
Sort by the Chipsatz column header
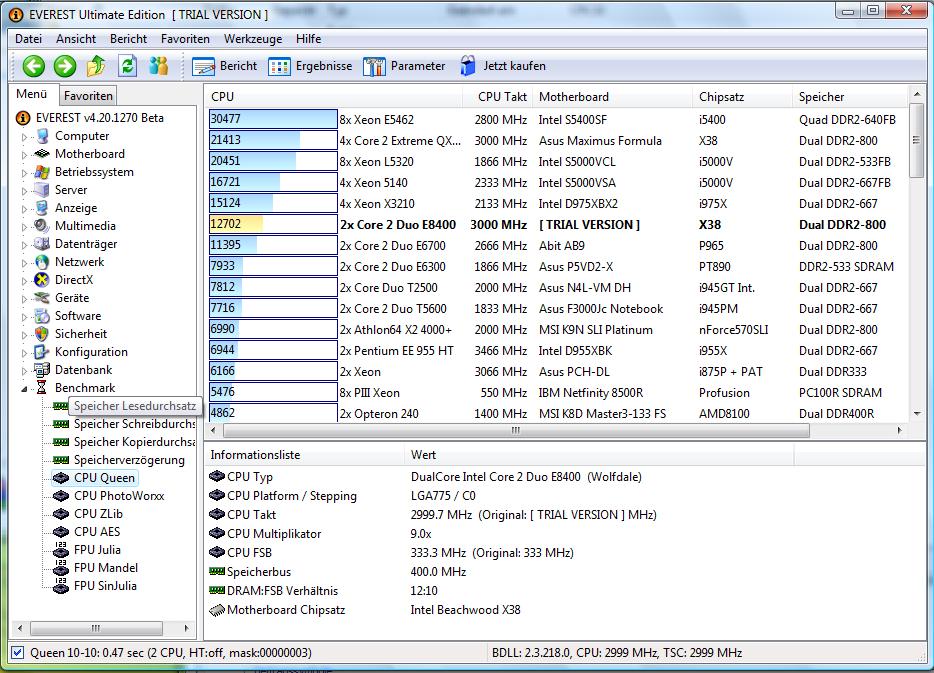click(742, 96)
